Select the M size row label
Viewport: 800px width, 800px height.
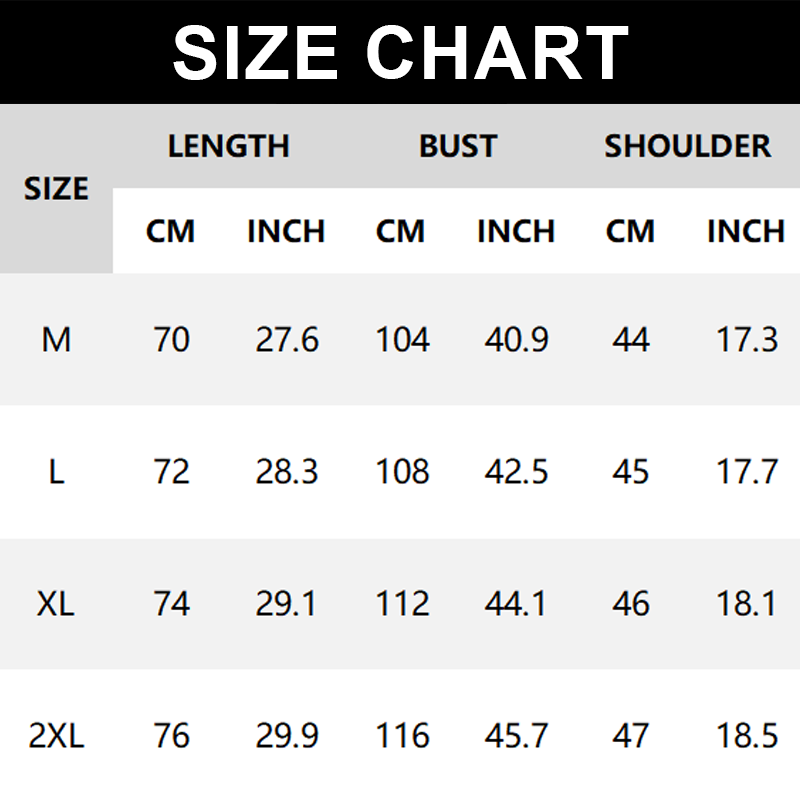point(56,340)
